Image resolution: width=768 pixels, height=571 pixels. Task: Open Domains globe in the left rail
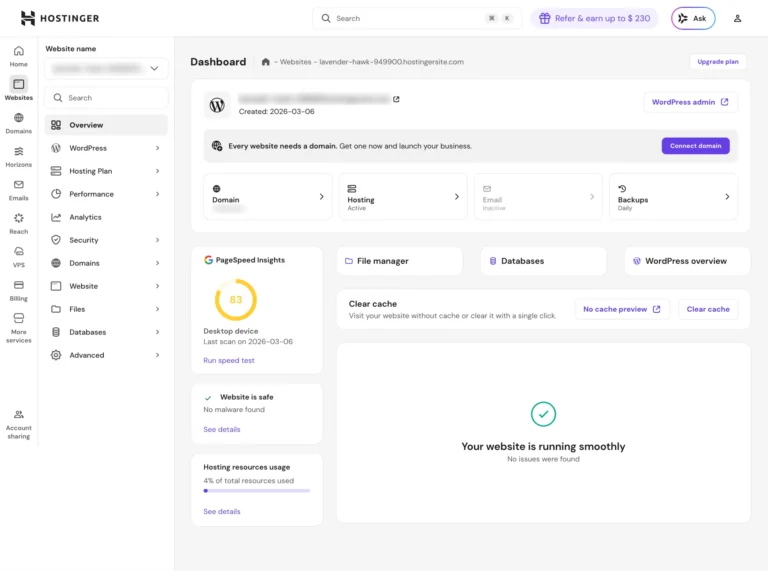(x=19, y=123)
